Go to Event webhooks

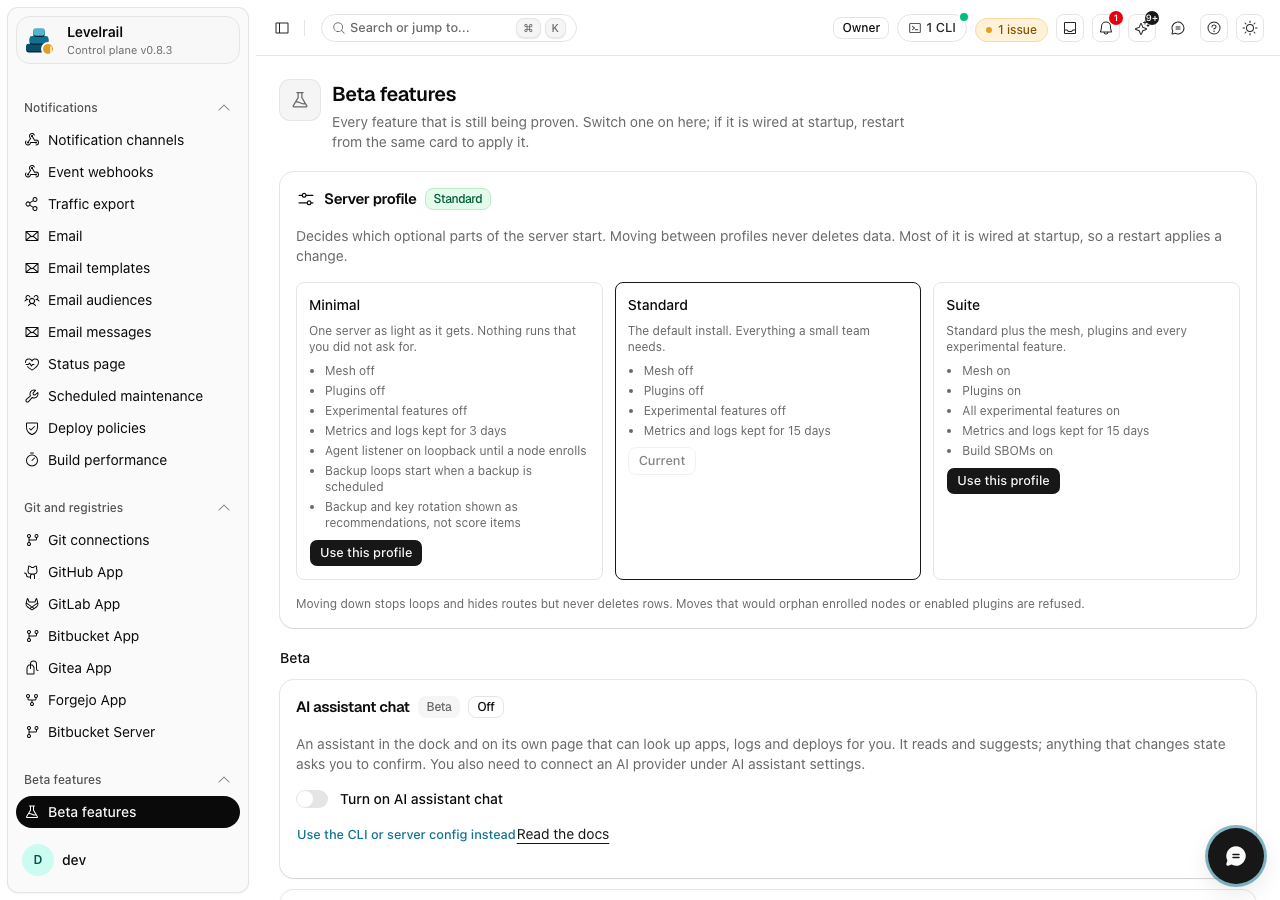click(x=128, y=172)
